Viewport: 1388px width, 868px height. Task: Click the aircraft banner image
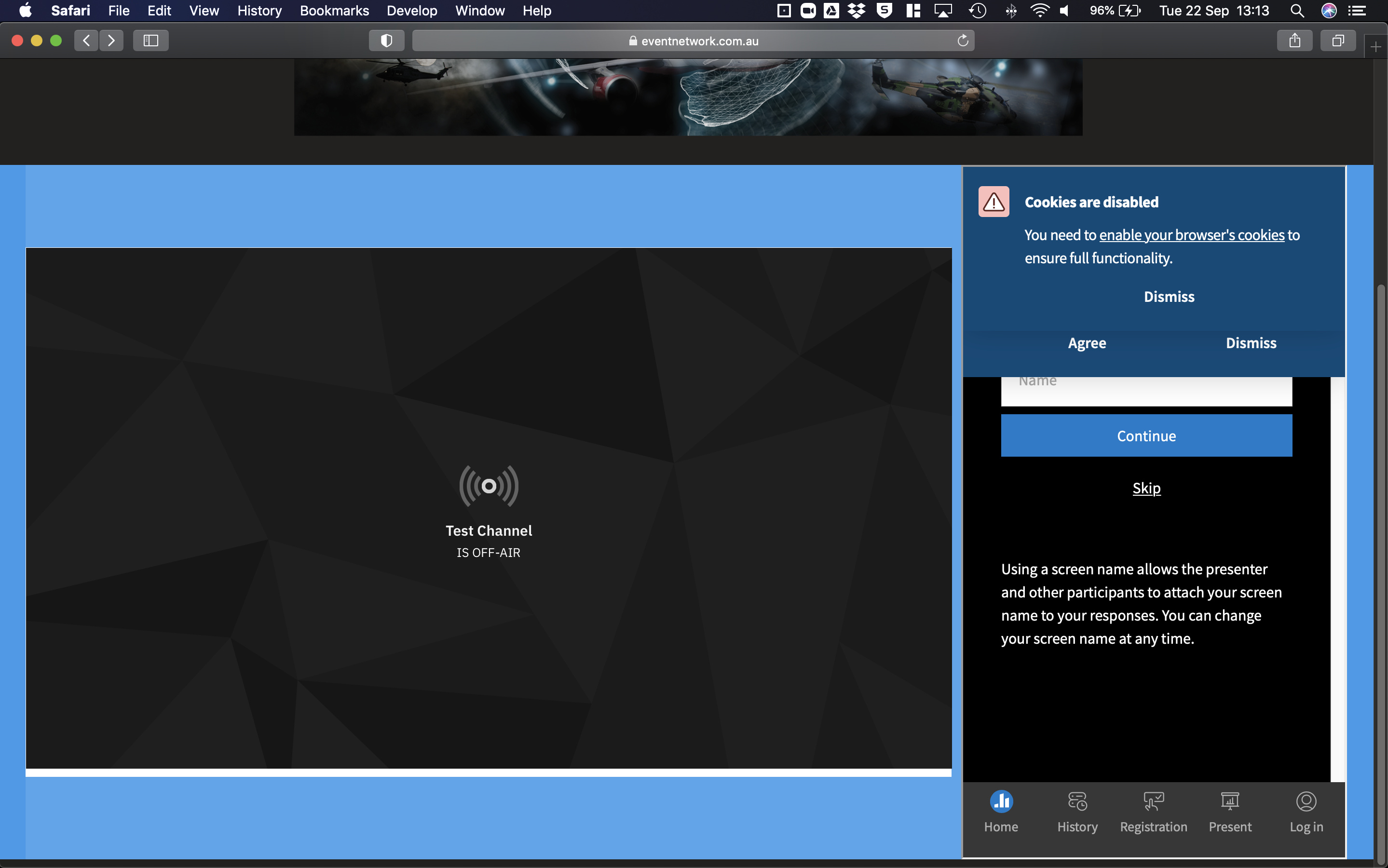click(x=688, y=97)
